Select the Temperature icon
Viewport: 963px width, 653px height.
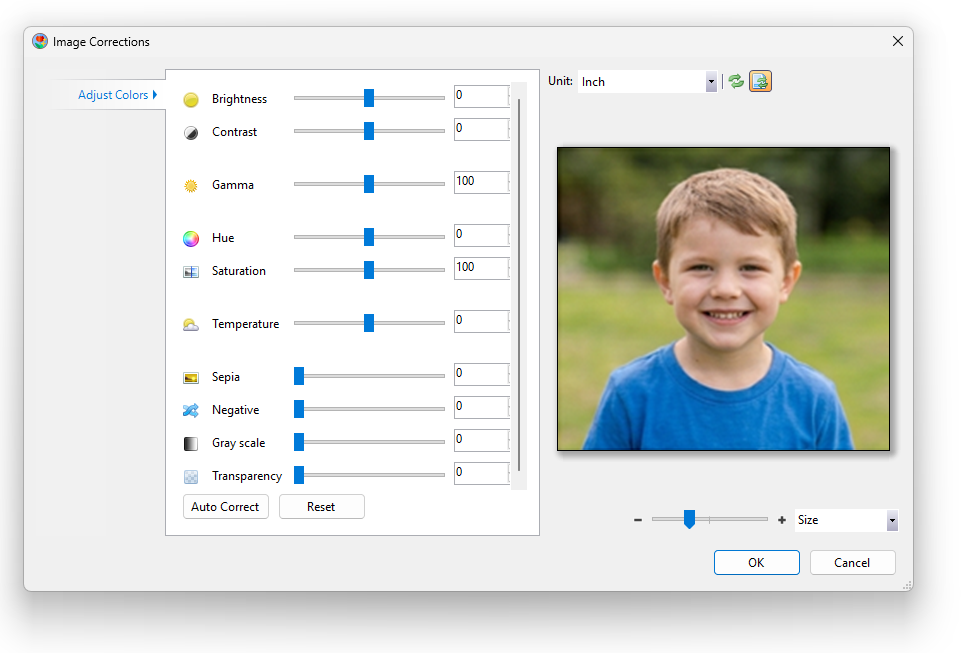coord(190,323)
